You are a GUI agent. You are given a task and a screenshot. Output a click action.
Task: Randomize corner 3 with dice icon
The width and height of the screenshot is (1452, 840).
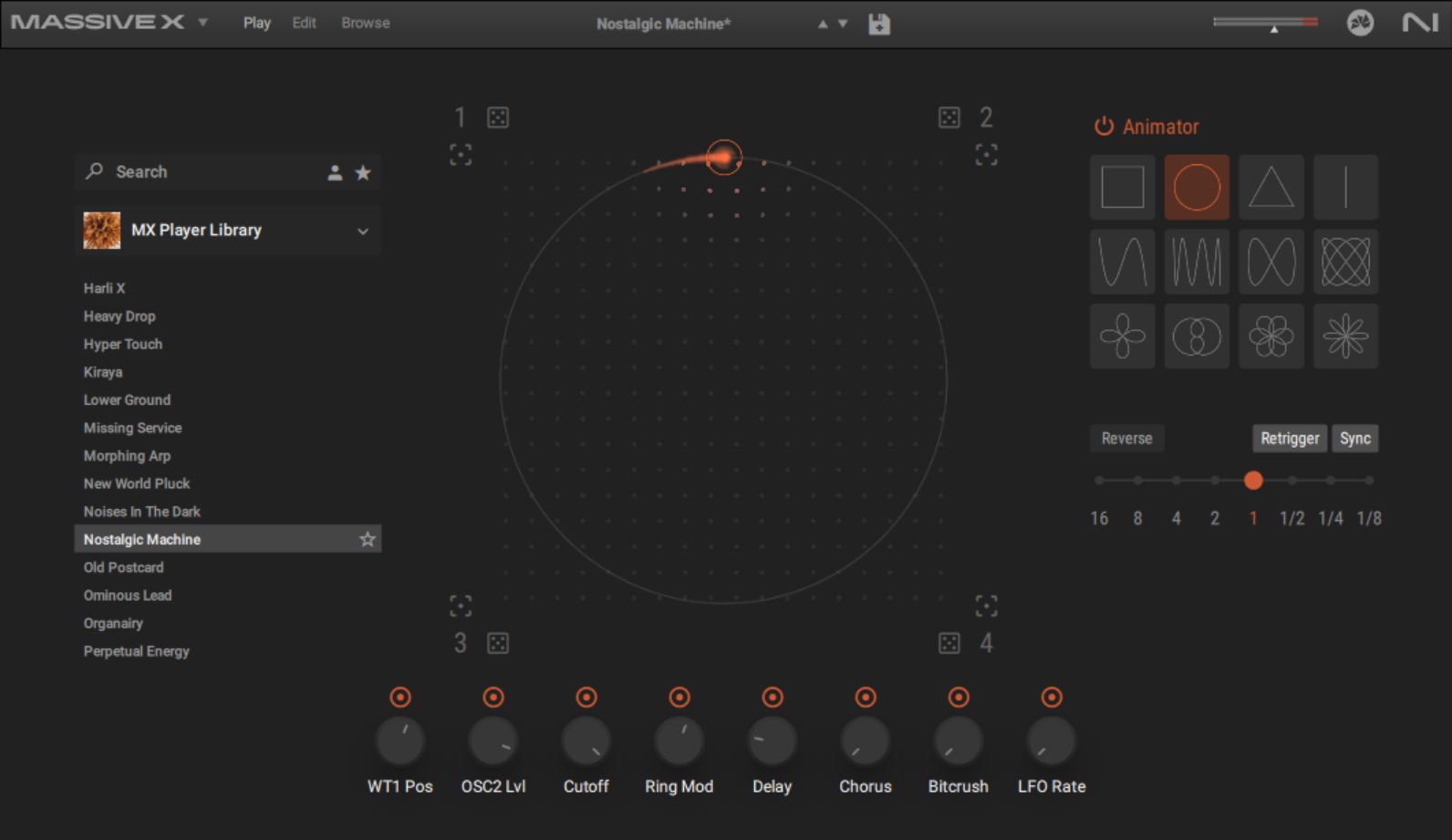[498, 643]
